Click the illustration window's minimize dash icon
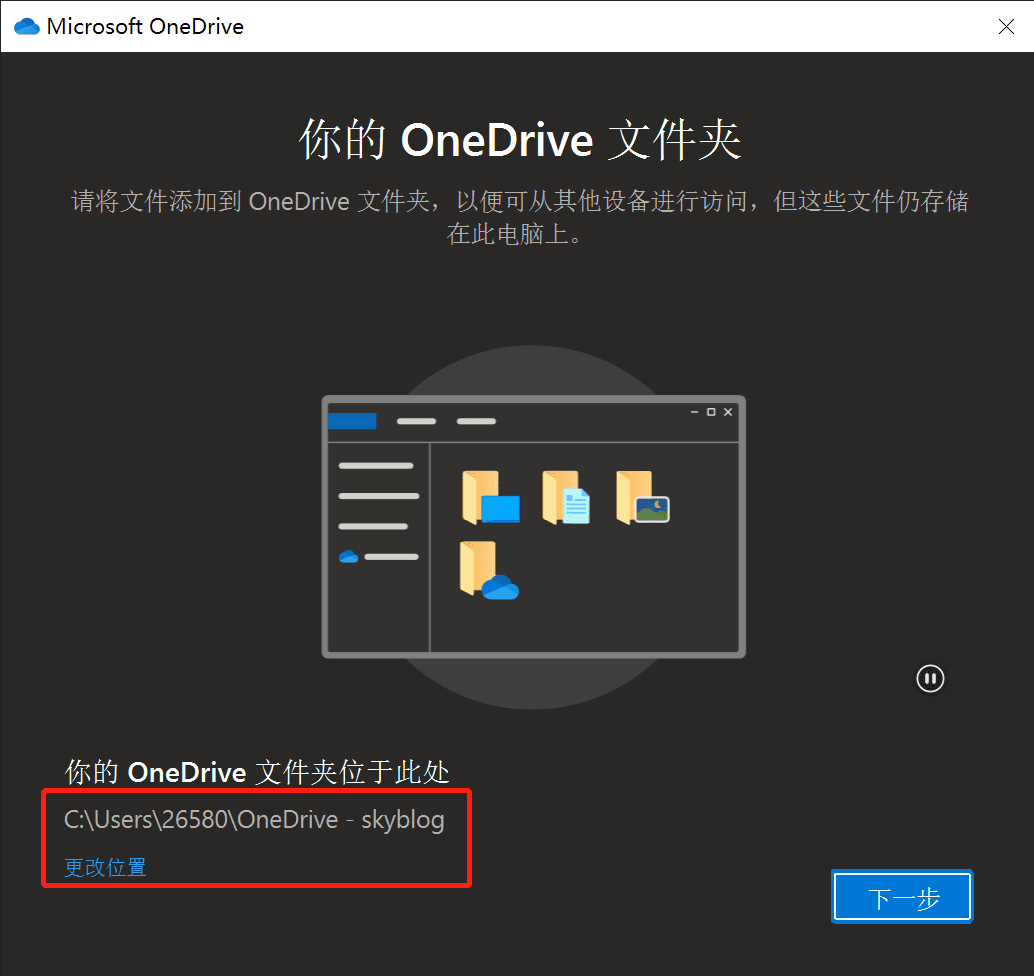The width and height of the screenshot is (1034, 976). point(694,412)
